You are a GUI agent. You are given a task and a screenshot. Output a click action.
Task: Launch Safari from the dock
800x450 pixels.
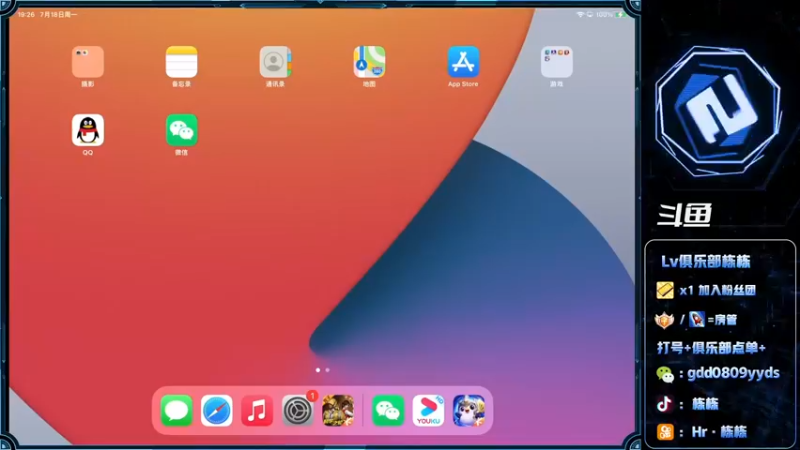[217, 410]
